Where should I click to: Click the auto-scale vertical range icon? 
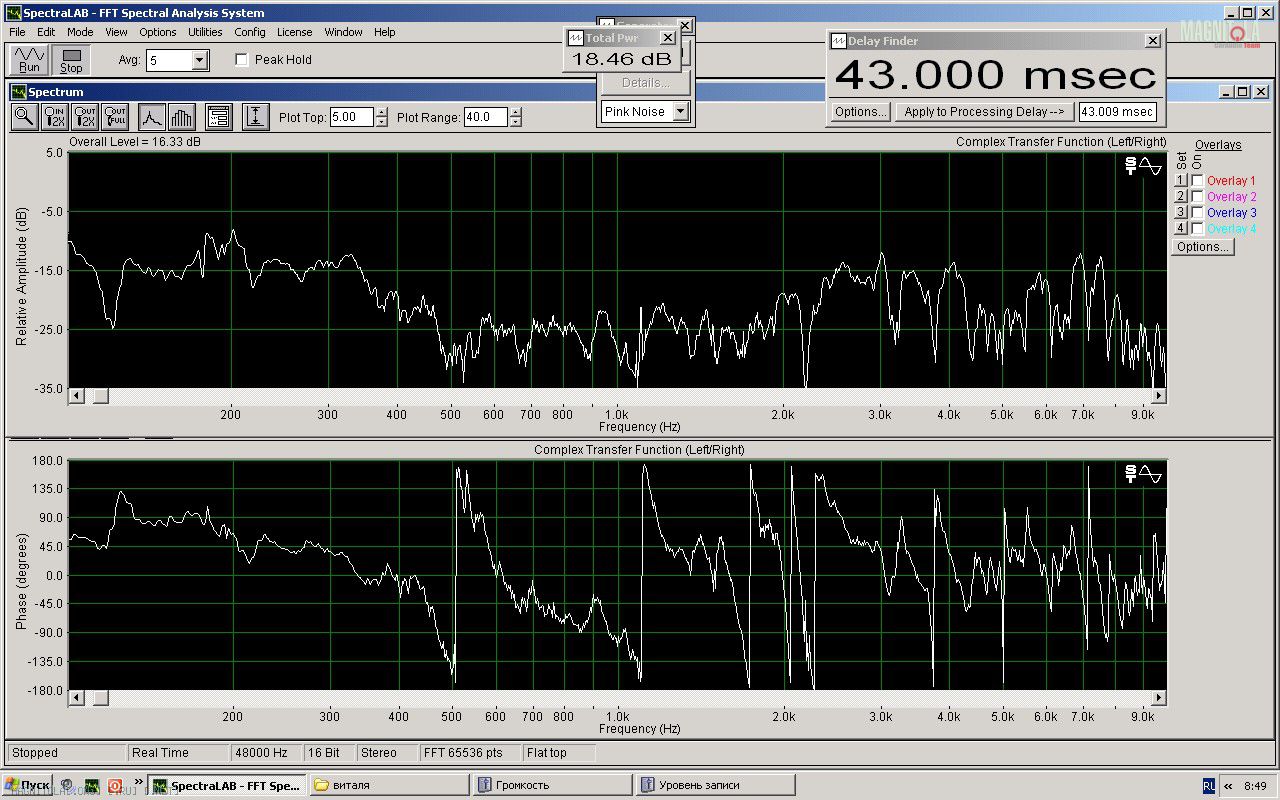(x=256, y=117)
